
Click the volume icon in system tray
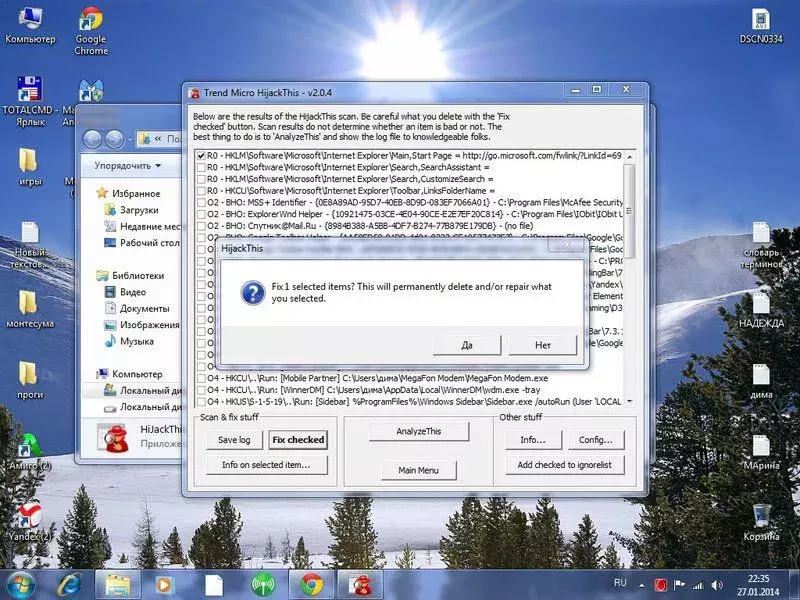pyautogui.click(x=717, y=585)
